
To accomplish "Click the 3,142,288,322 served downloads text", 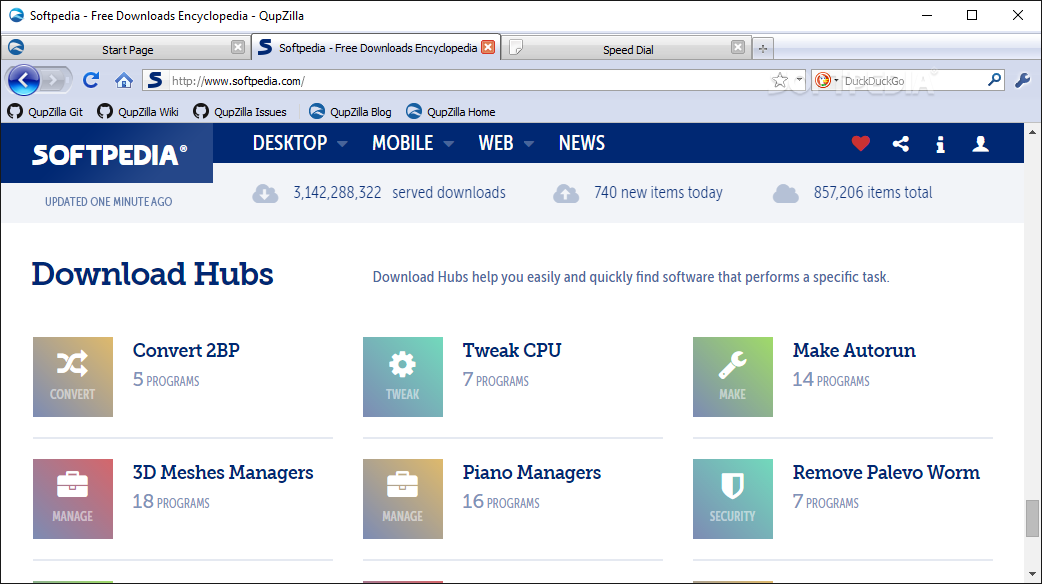I will pyautogui.click(x=399, y=193).
